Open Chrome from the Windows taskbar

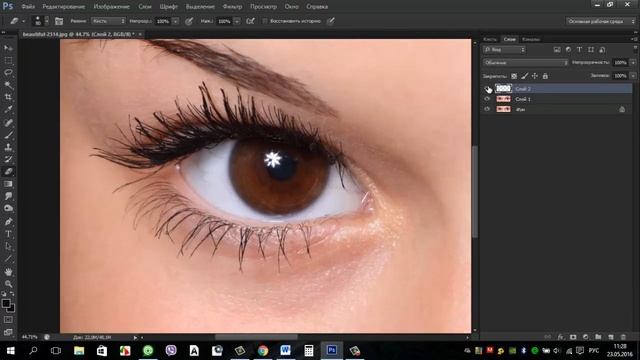point(263,351)
